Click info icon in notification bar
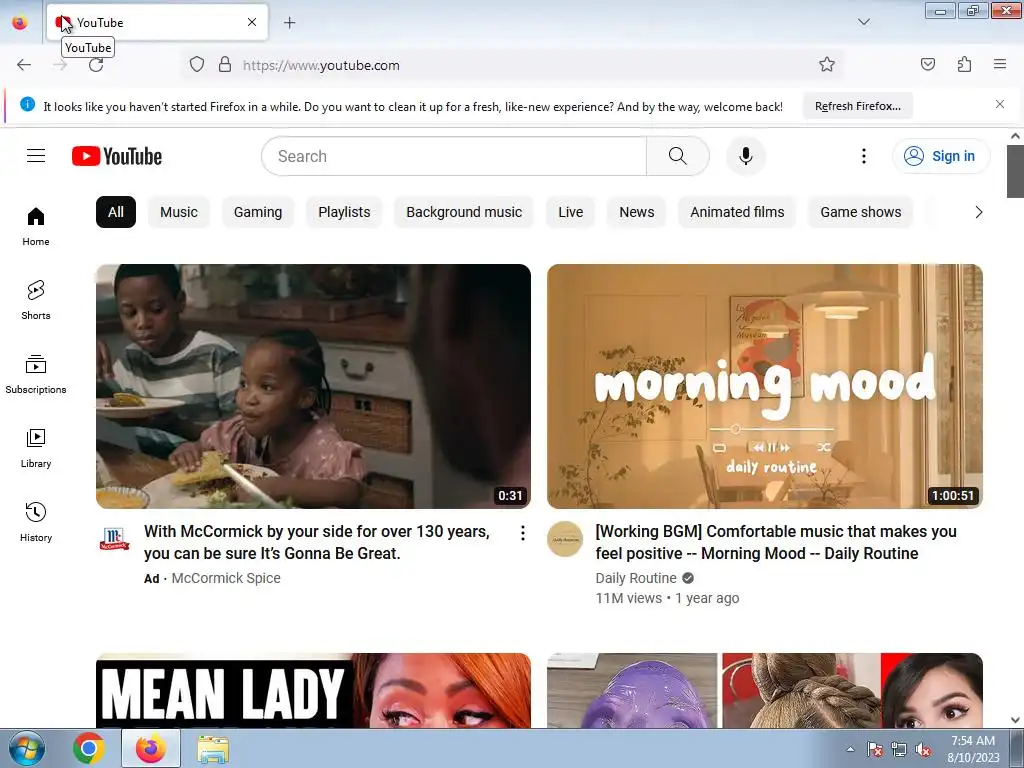Screen dimensions: 1024x768 [x=27, y=104]
